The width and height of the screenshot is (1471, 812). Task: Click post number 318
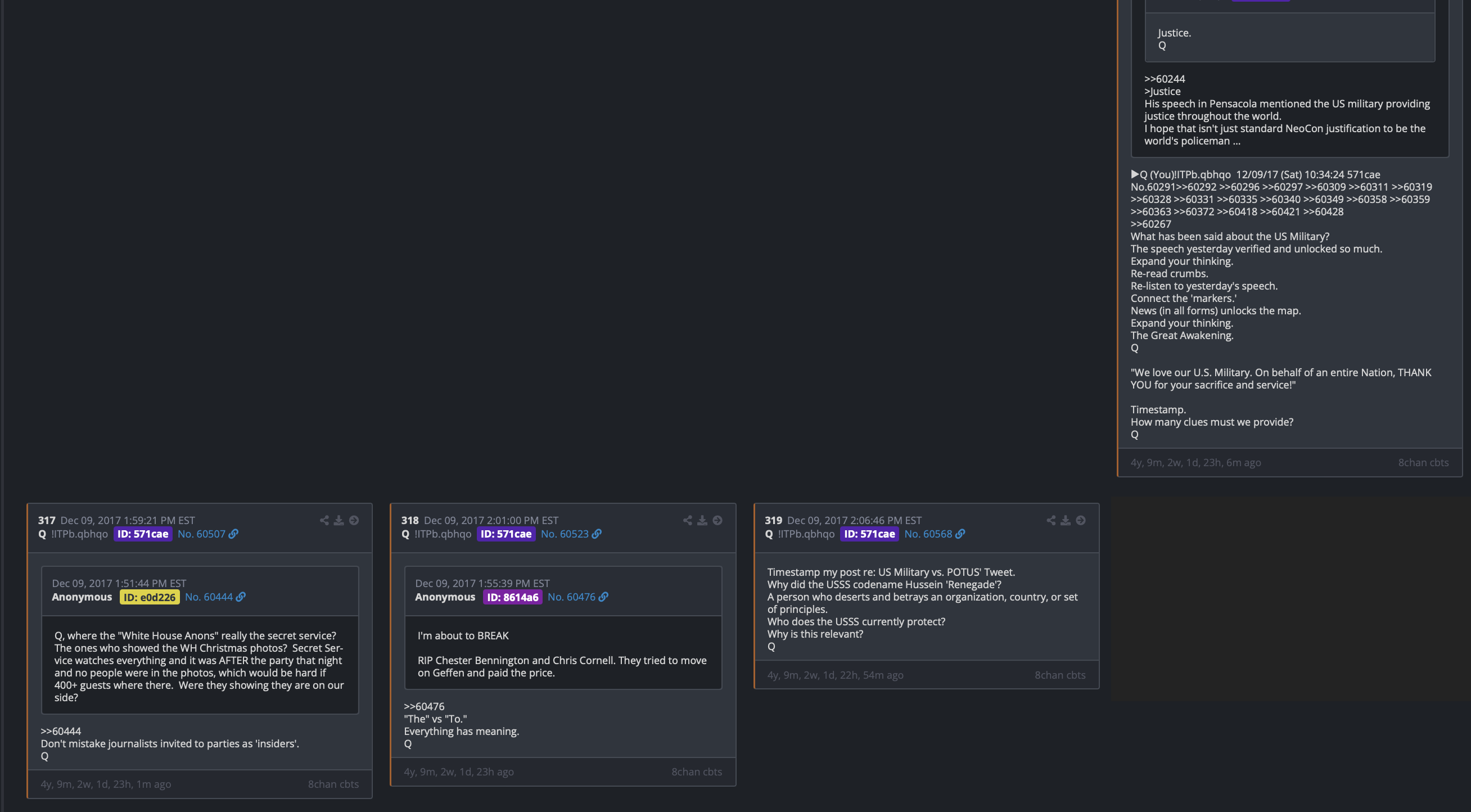coord(410,520)
